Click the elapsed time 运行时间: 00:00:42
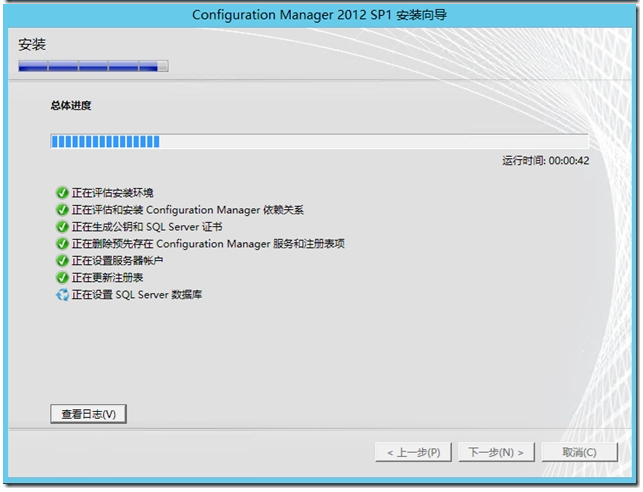643x492 pixels. [546, 161]
